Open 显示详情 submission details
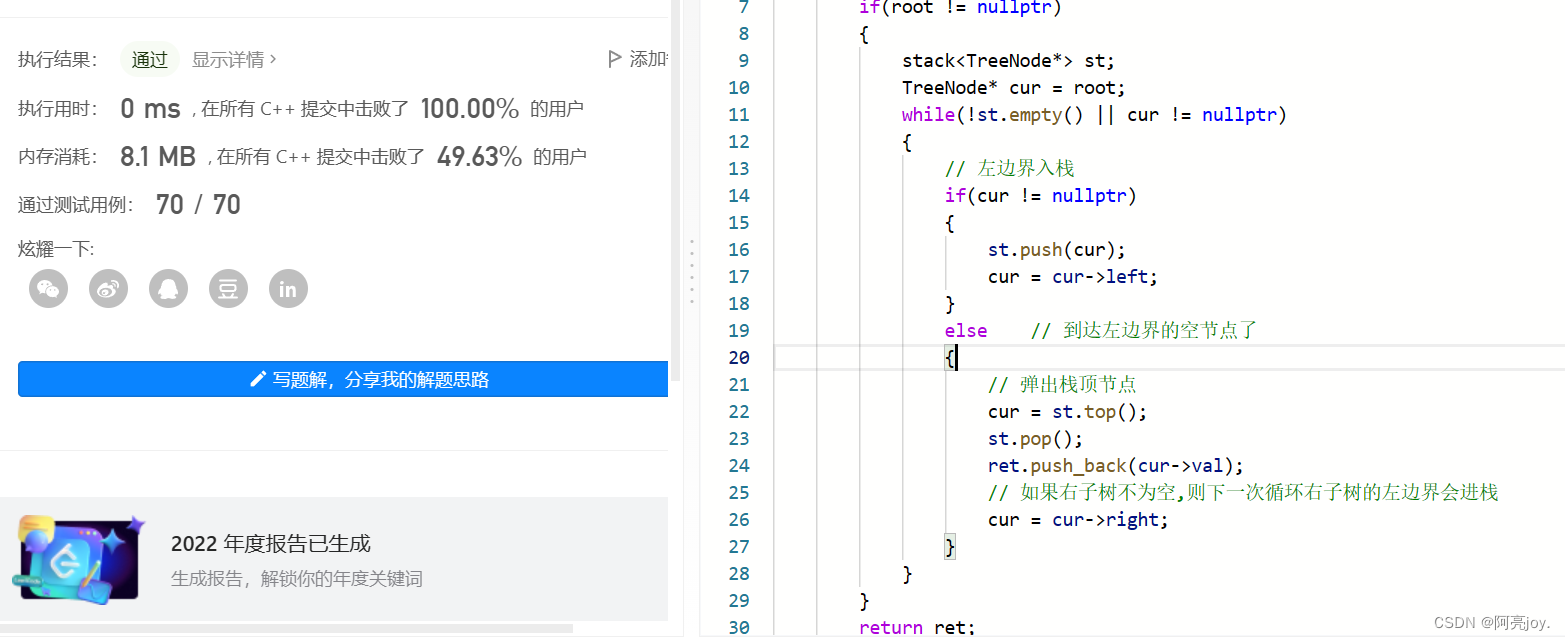The image size is (1565, 640). tap(234, 60)
